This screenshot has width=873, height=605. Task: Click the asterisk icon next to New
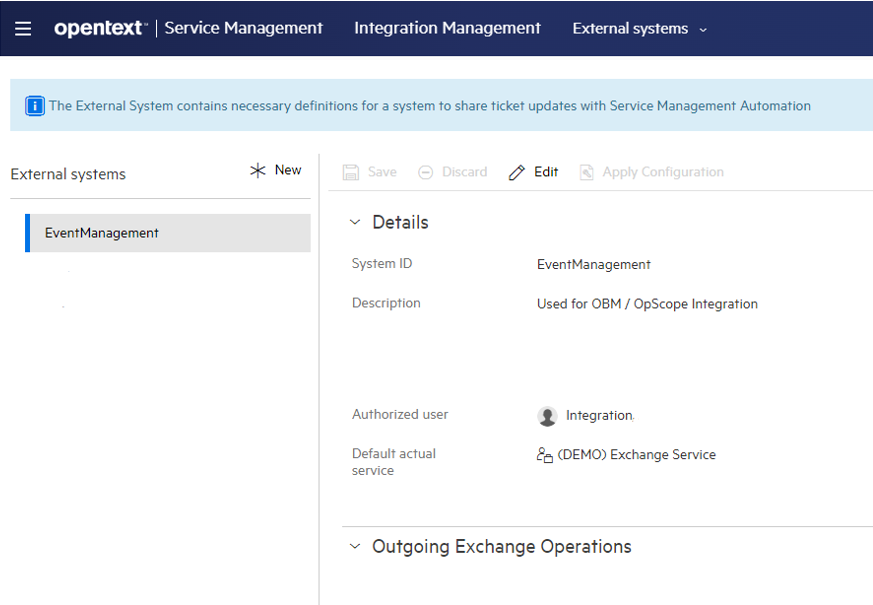click(x=258, y=169)
